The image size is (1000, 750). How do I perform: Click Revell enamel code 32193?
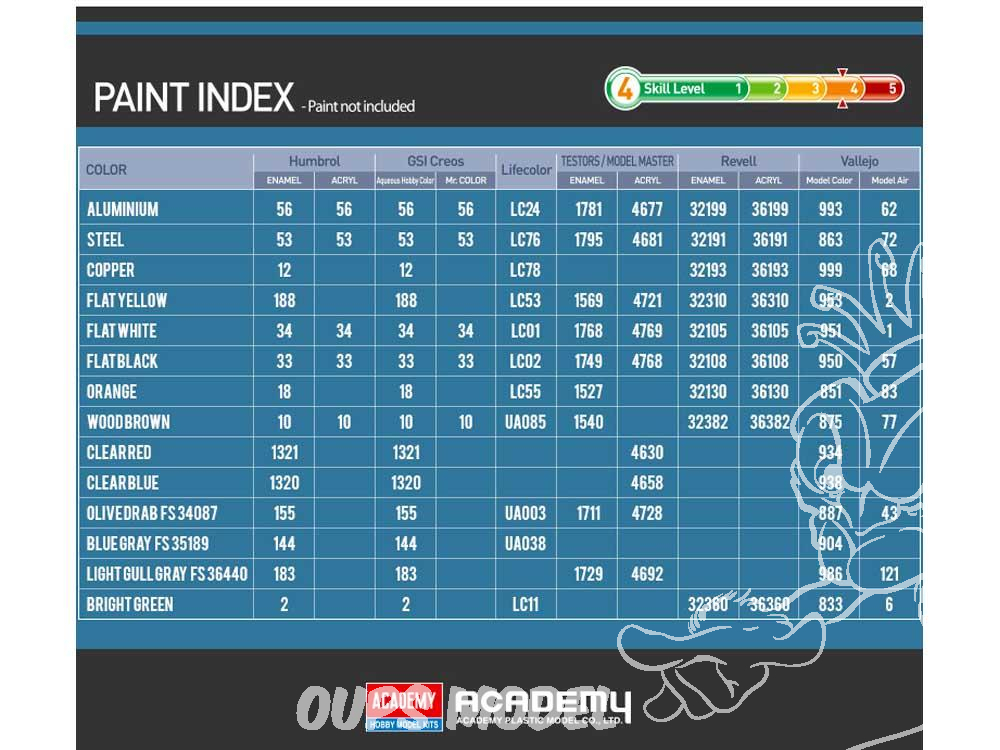[x=708, y=270]
